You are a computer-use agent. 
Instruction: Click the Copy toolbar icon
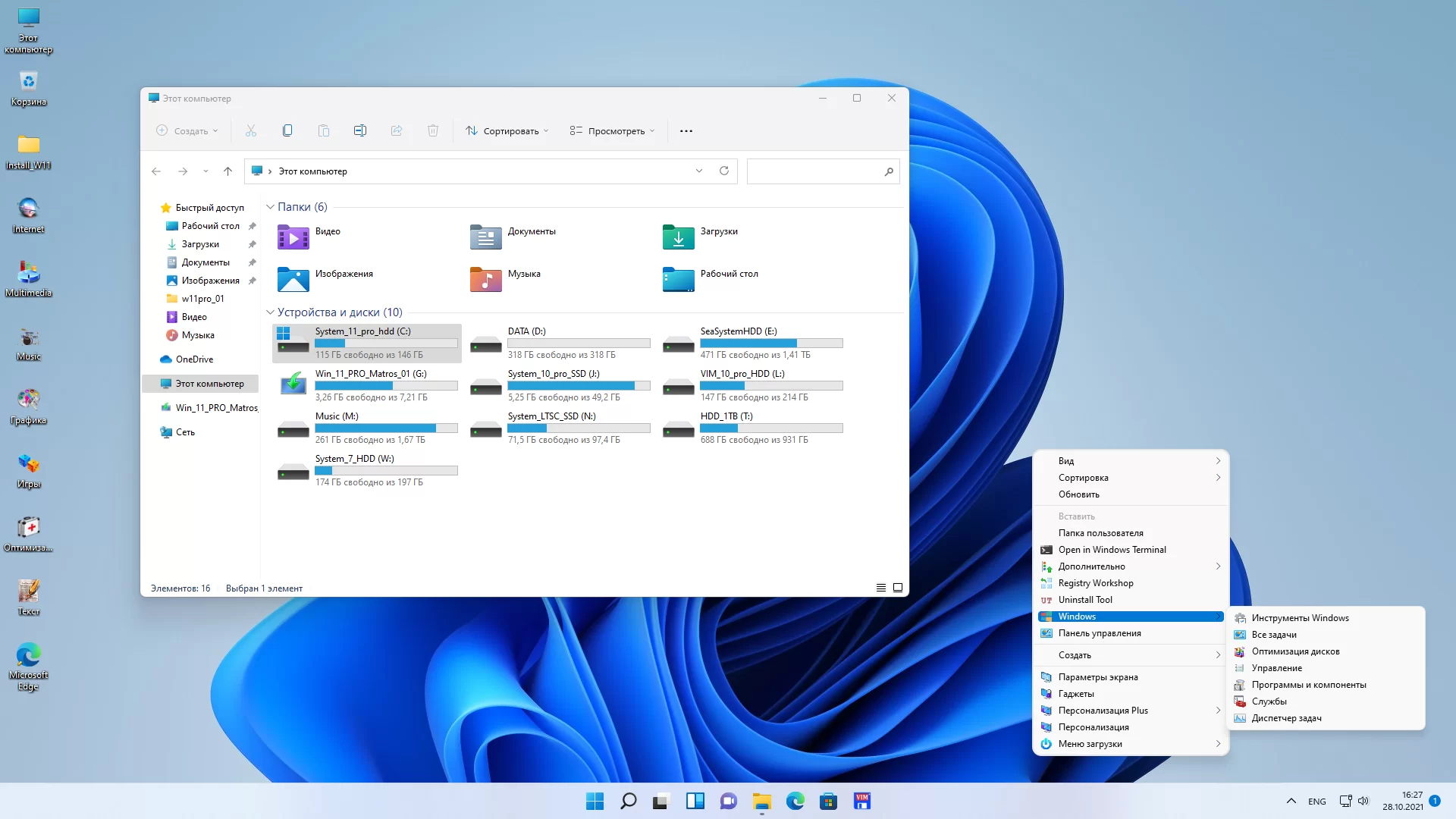tap(287, 130)
